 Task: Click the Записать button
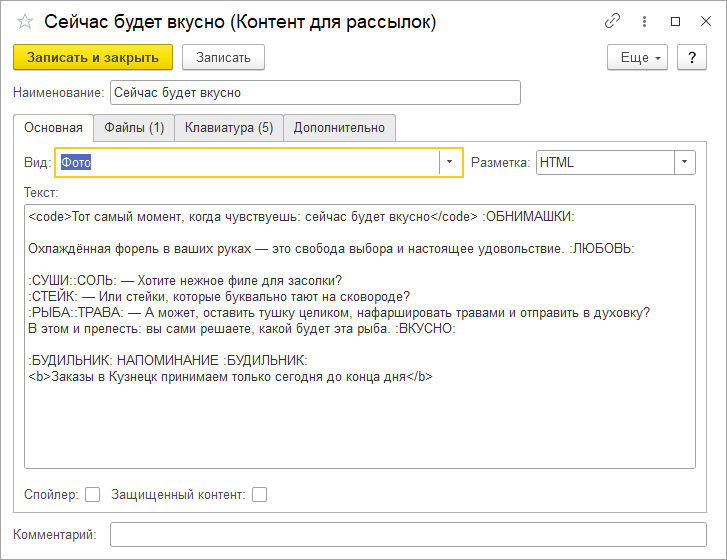pyautogui.click(x=223, y=57)
